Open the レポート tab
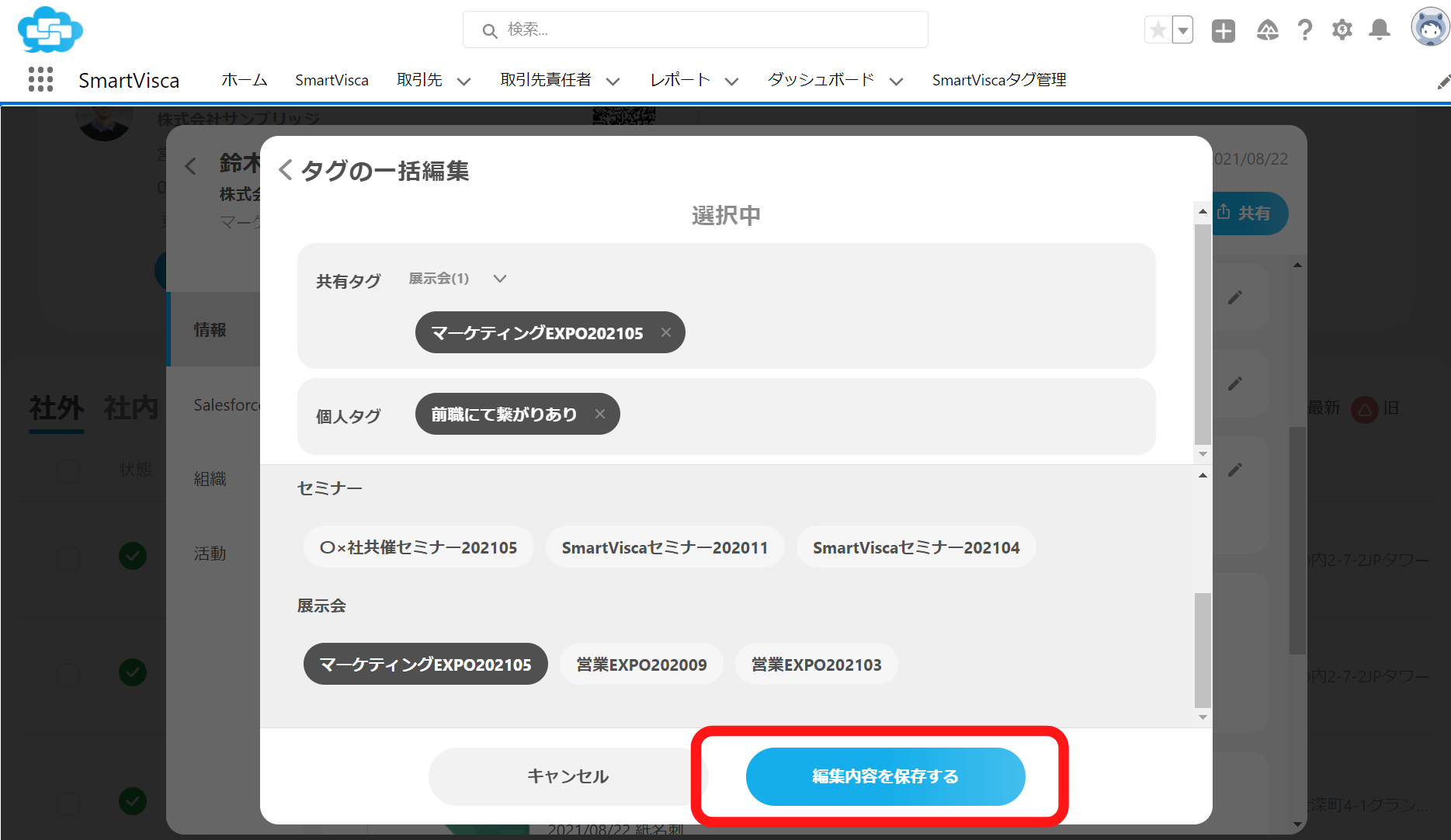Screen dimensions: 1451x840 click(680, 80)
